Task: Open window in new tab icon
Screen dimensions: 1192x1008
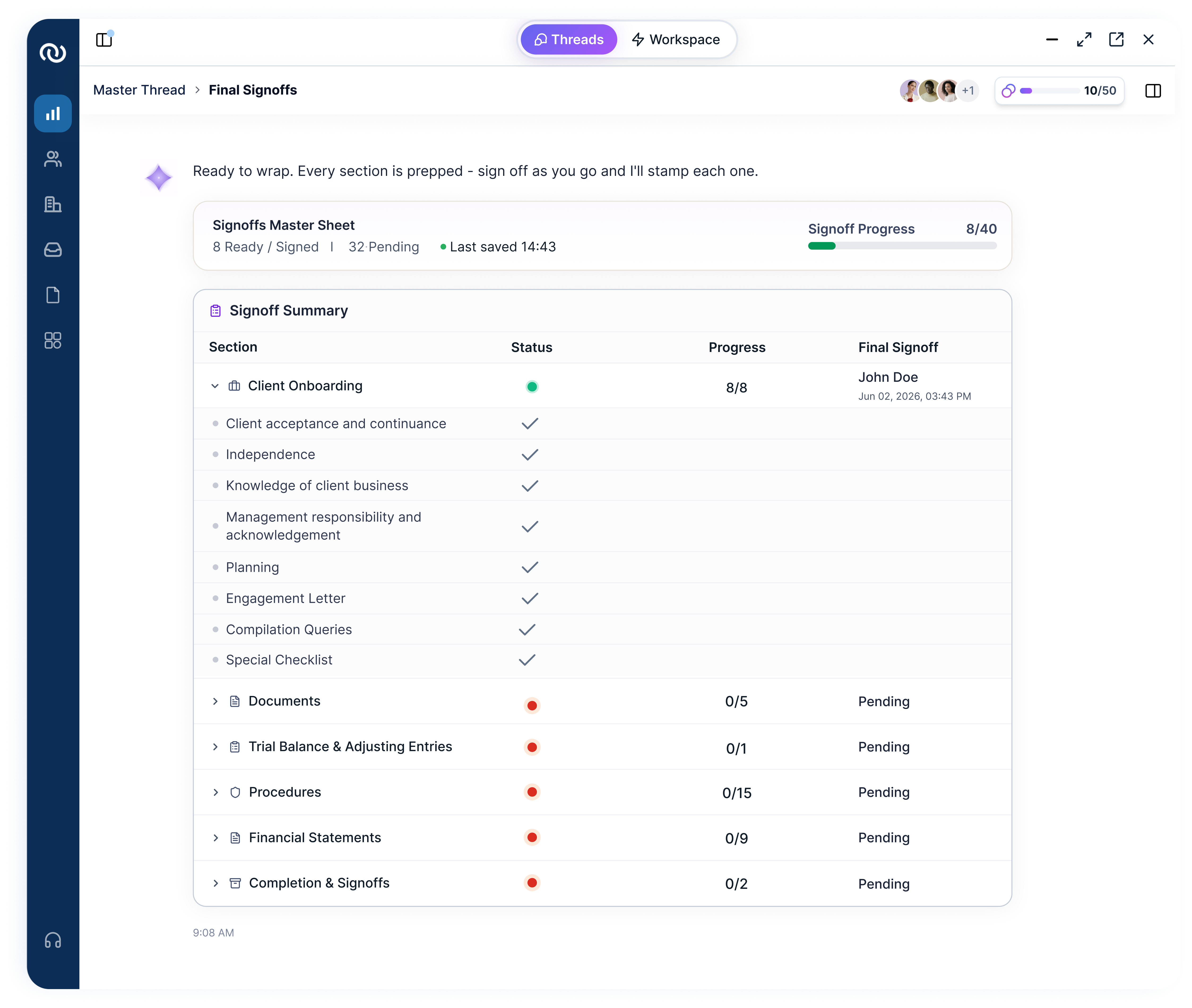Action: (x=1116, y=39)
